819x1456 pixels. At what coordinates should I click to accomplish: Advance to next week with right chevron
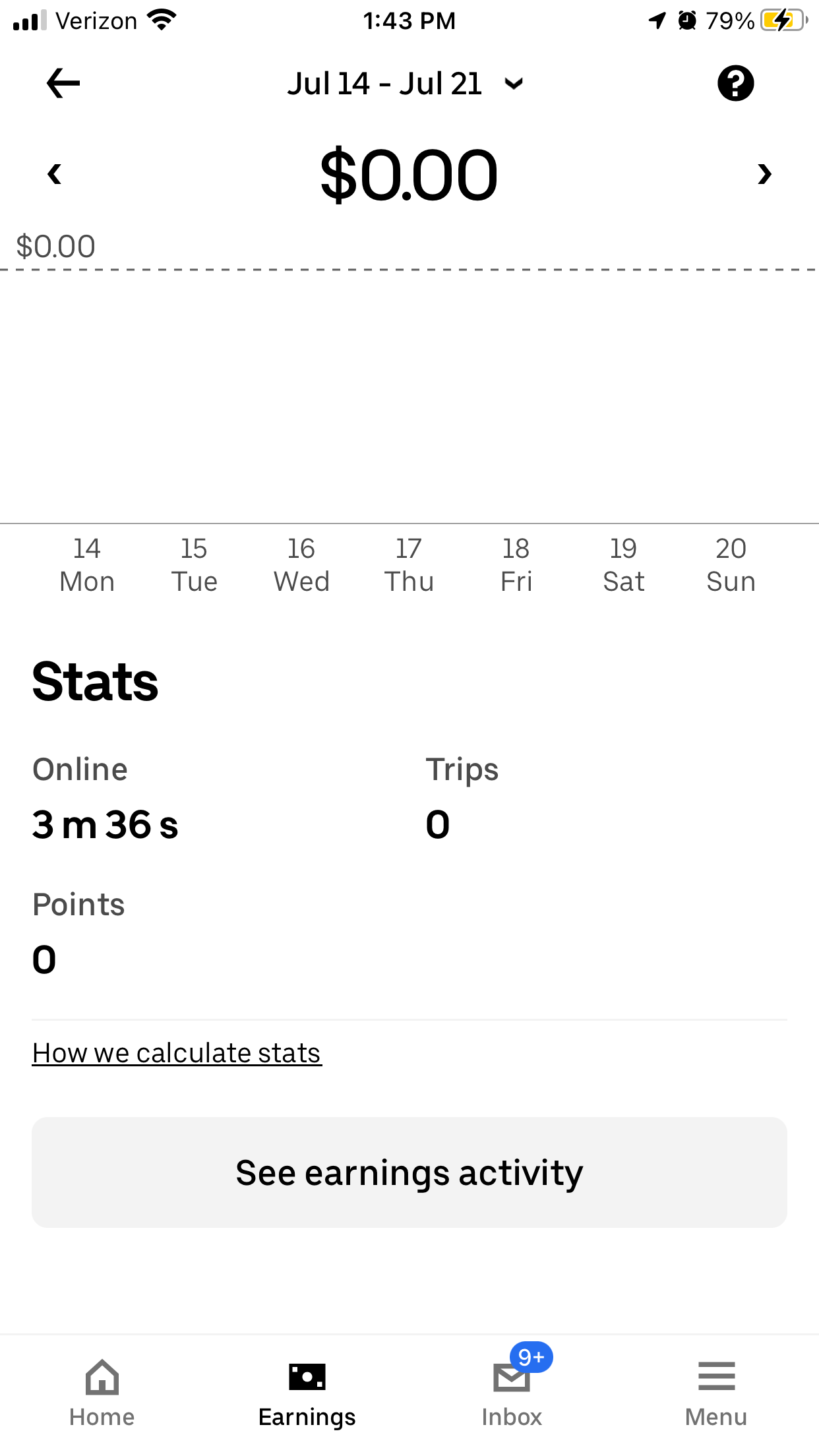[764, 174]
